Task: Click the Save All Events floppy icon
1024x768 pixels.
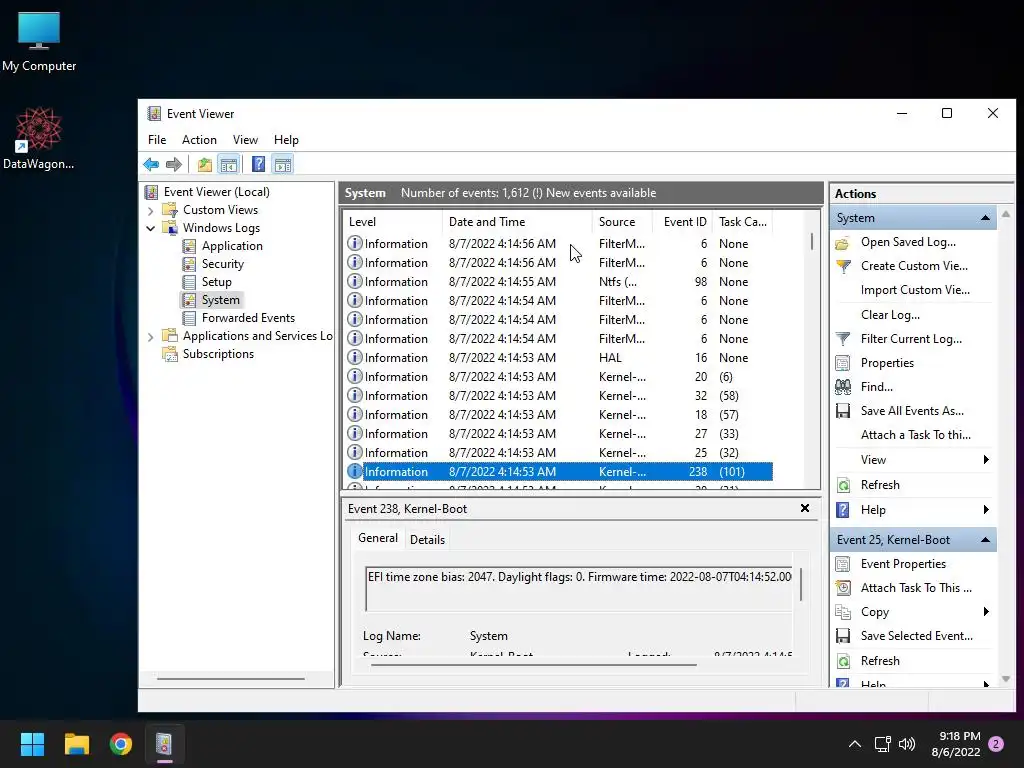Action: pyautogui.click(x=843, y=411)
